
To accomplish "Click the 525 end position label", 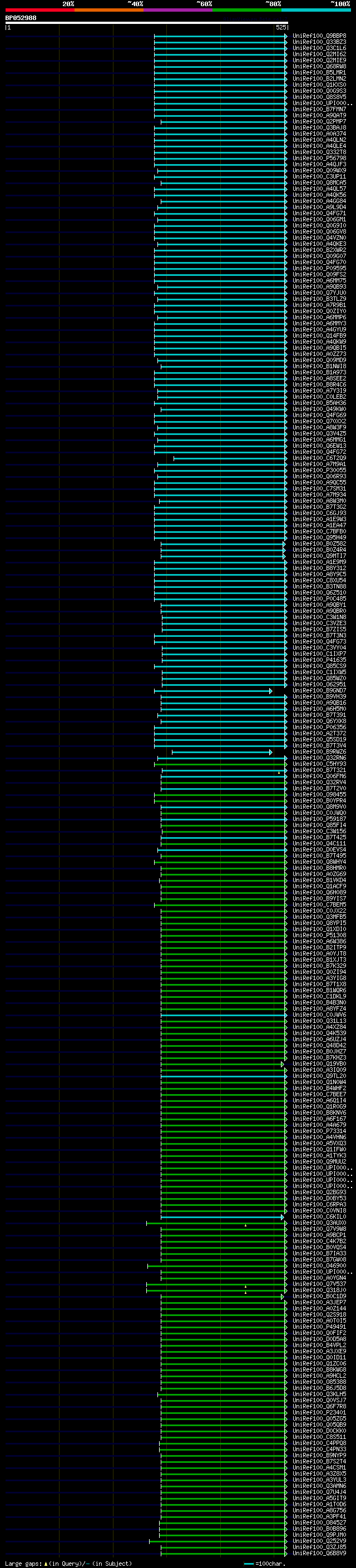I will (280, 27).
